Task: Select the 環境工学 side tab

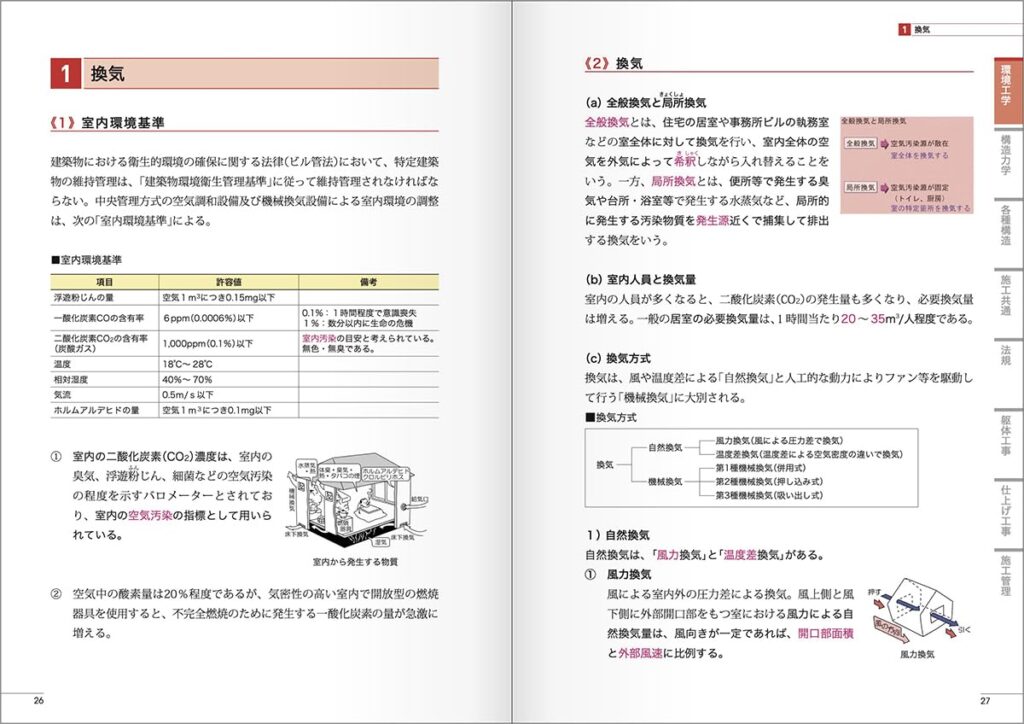Action: tap(1008, 91)
